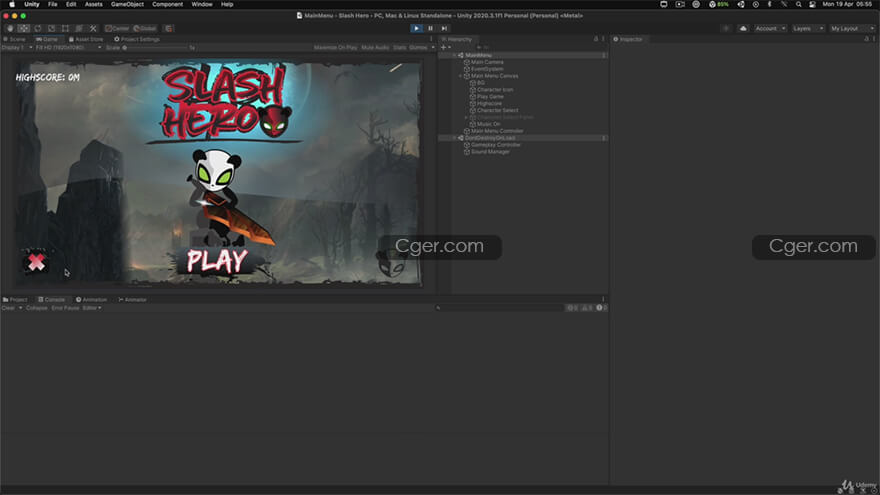Select the Rect Transform tool

(65, 28)
